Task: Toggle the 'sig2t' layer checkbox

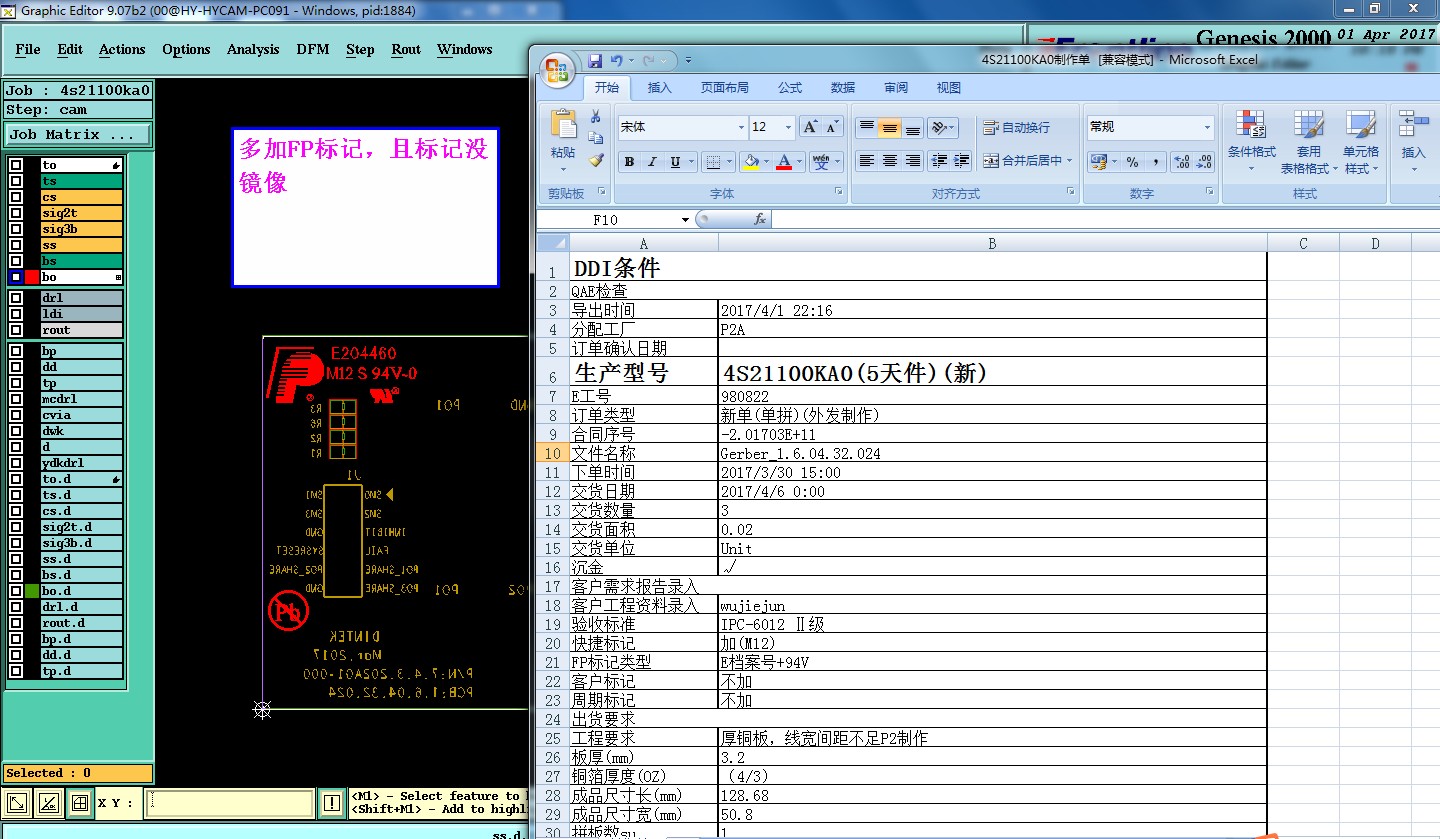Action: pyautogui.click(x=16, y=213)
